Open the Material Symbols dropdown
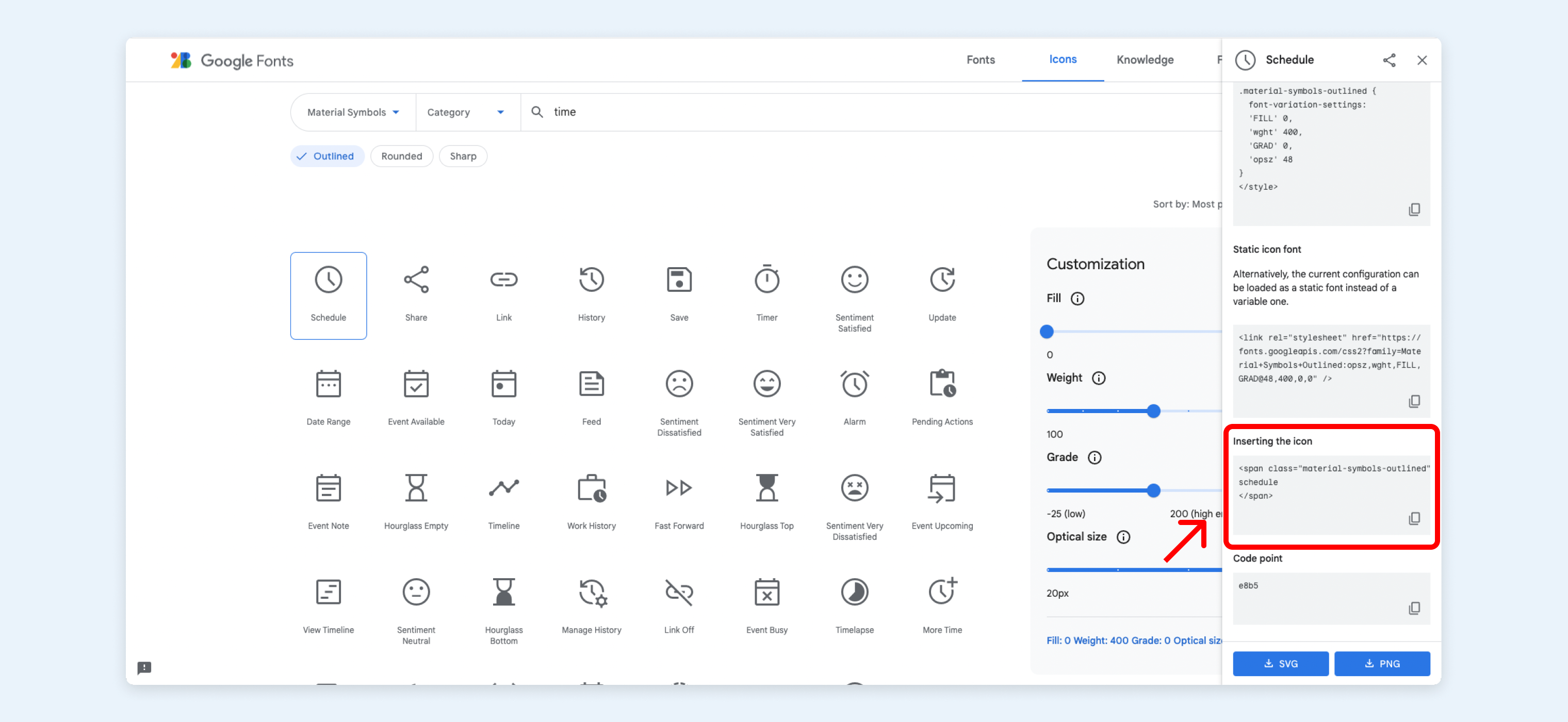Image resolution: width=1568 pixels, height=722 pixels. (x=352, y=111)
